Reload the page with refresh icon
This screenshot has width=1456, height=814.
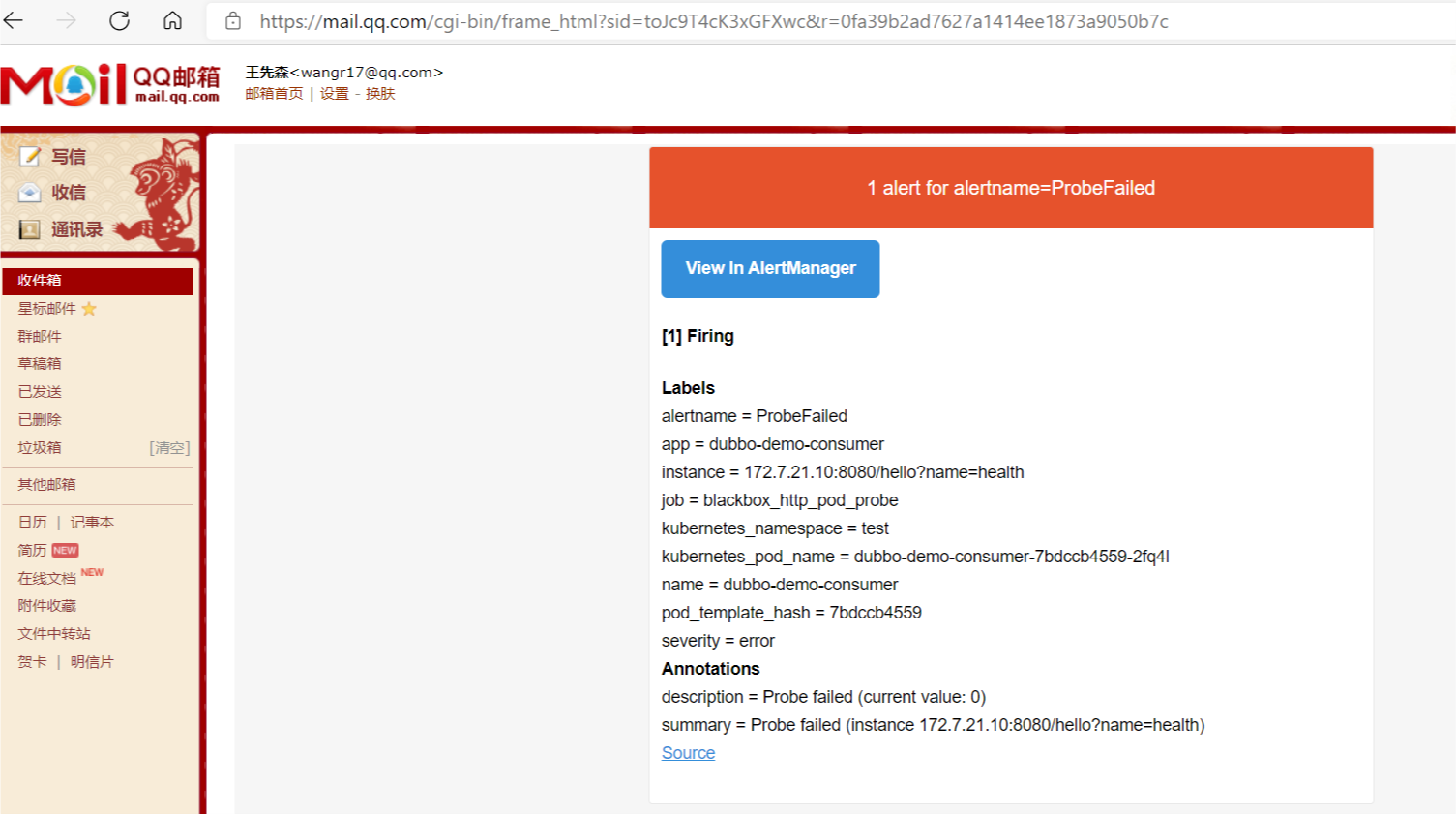119,20
